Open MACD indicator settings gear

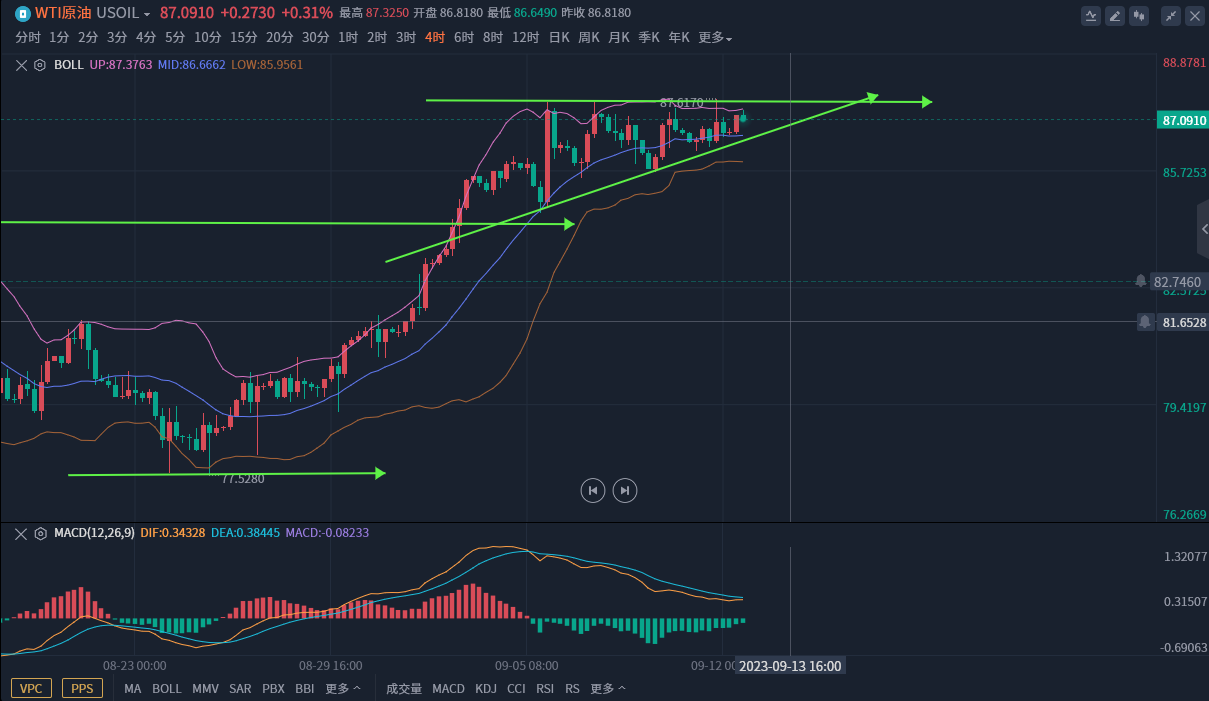point(40,533)
